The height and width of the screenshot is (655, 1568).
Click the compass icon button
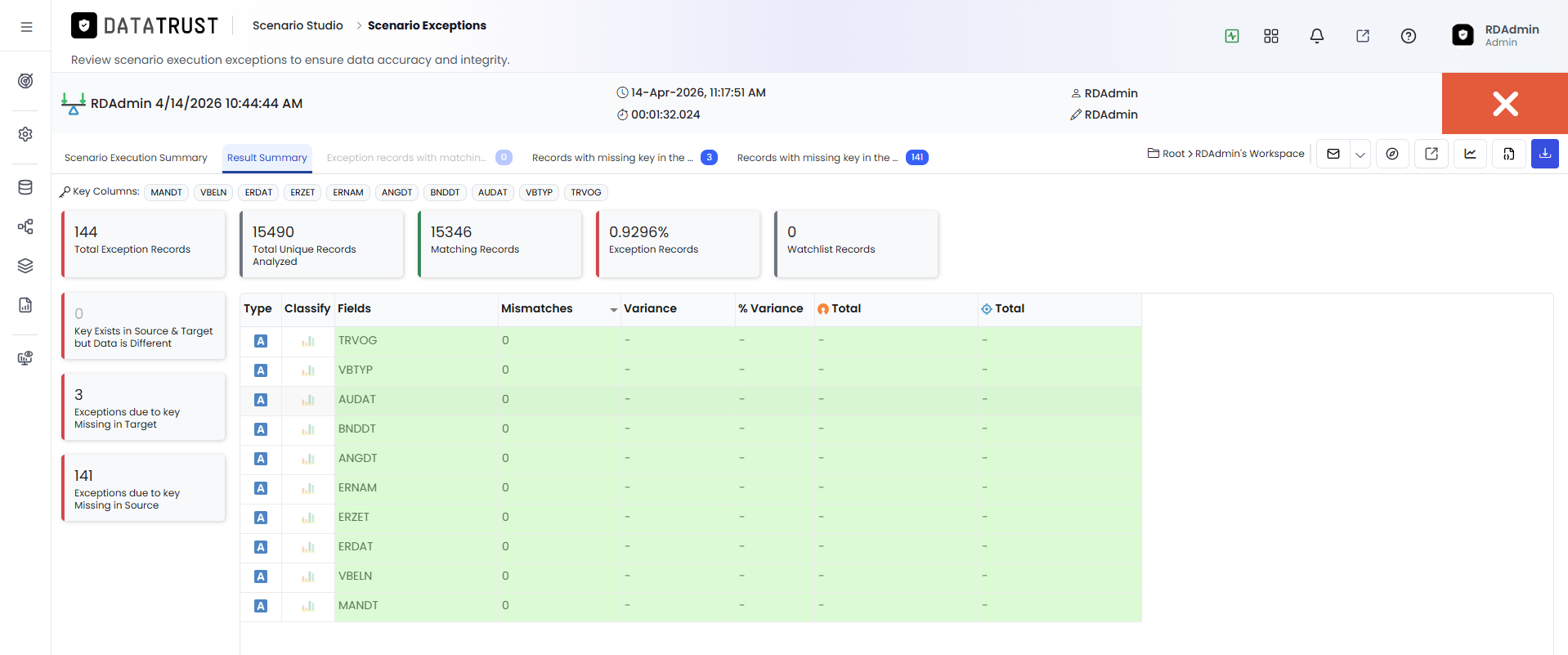(1392, 154)
